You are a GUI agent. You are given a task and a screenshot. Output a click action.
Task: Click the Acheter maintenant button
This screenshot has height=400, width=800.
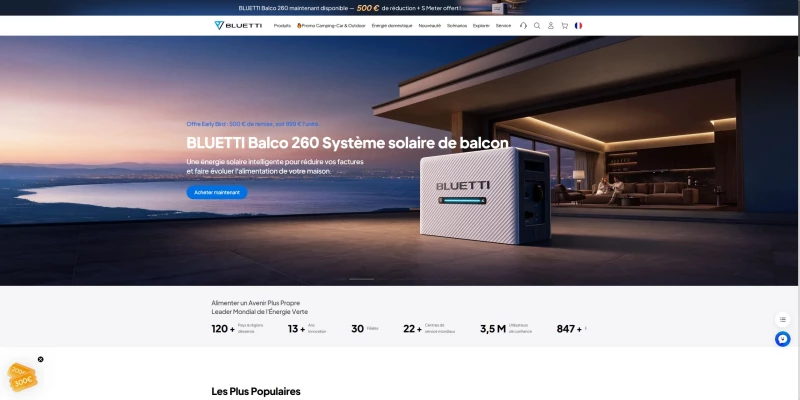tap(217, 192)
